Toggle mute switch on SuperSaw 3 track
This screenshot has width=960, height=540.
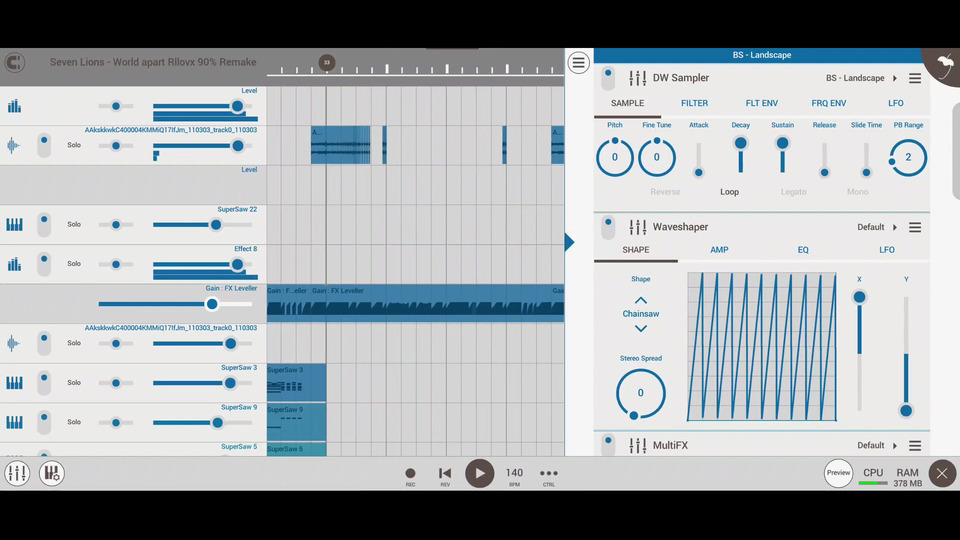[44, 383]
